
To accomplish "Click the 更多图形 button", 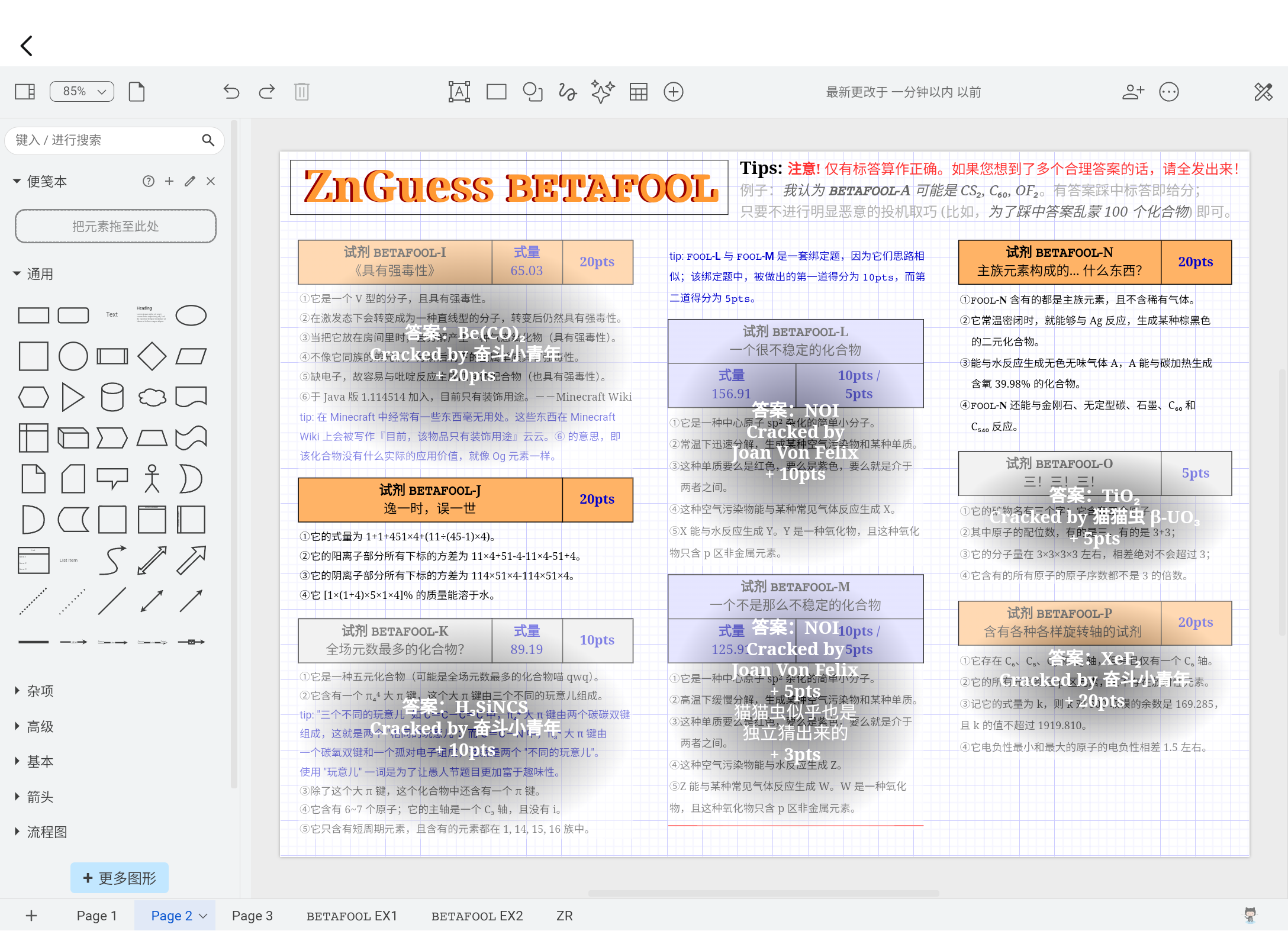I will [120, 878].
